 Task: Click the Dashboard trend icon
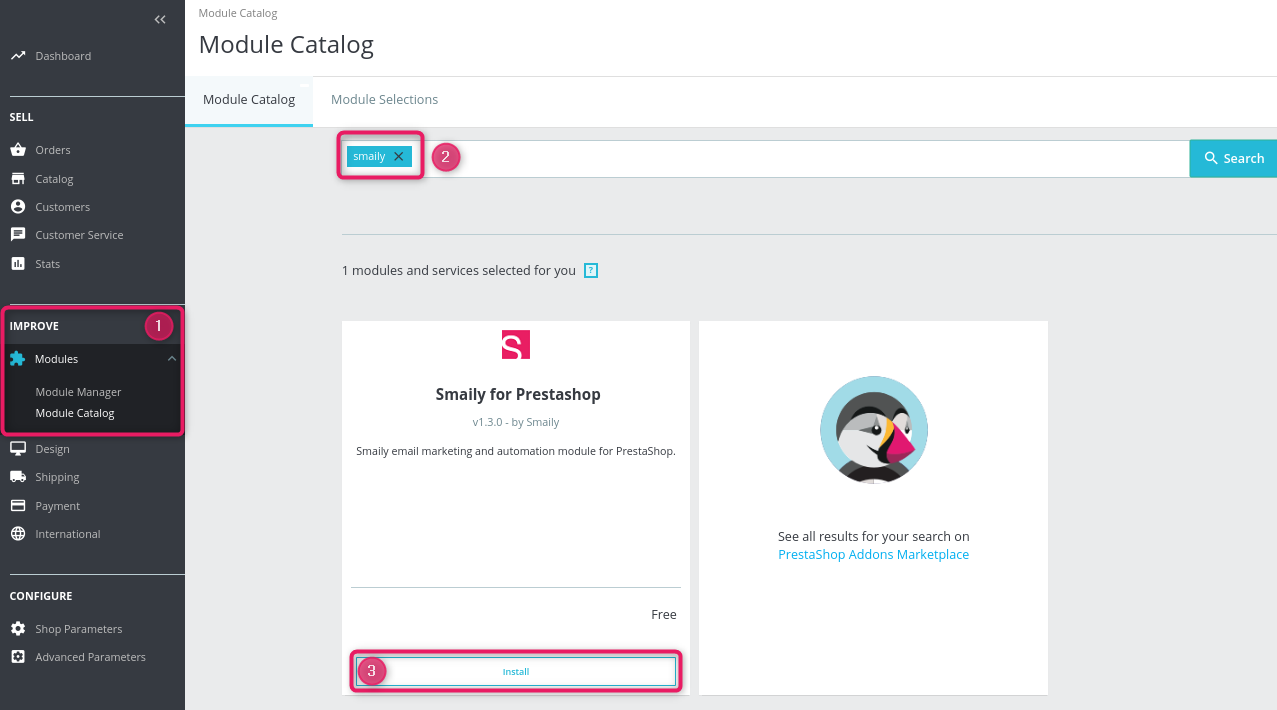click(17, 56)
